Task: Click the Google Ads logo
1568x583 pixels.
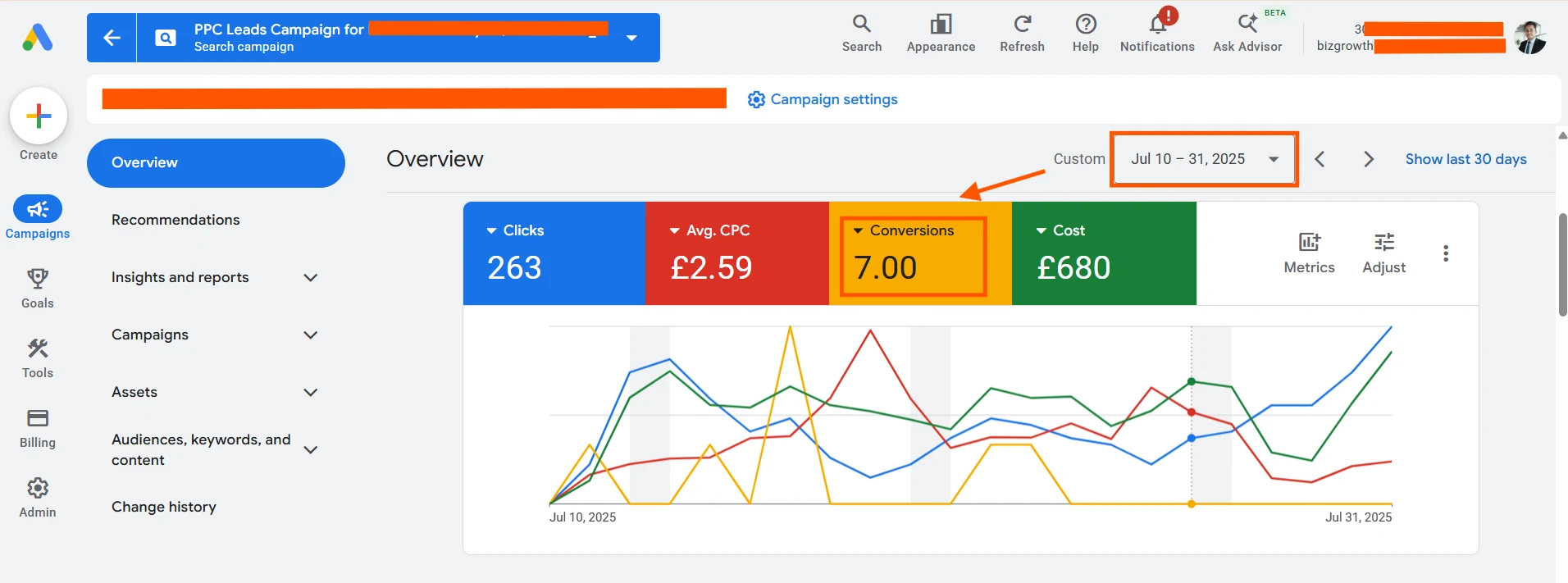Action: (x=38, y=38)
